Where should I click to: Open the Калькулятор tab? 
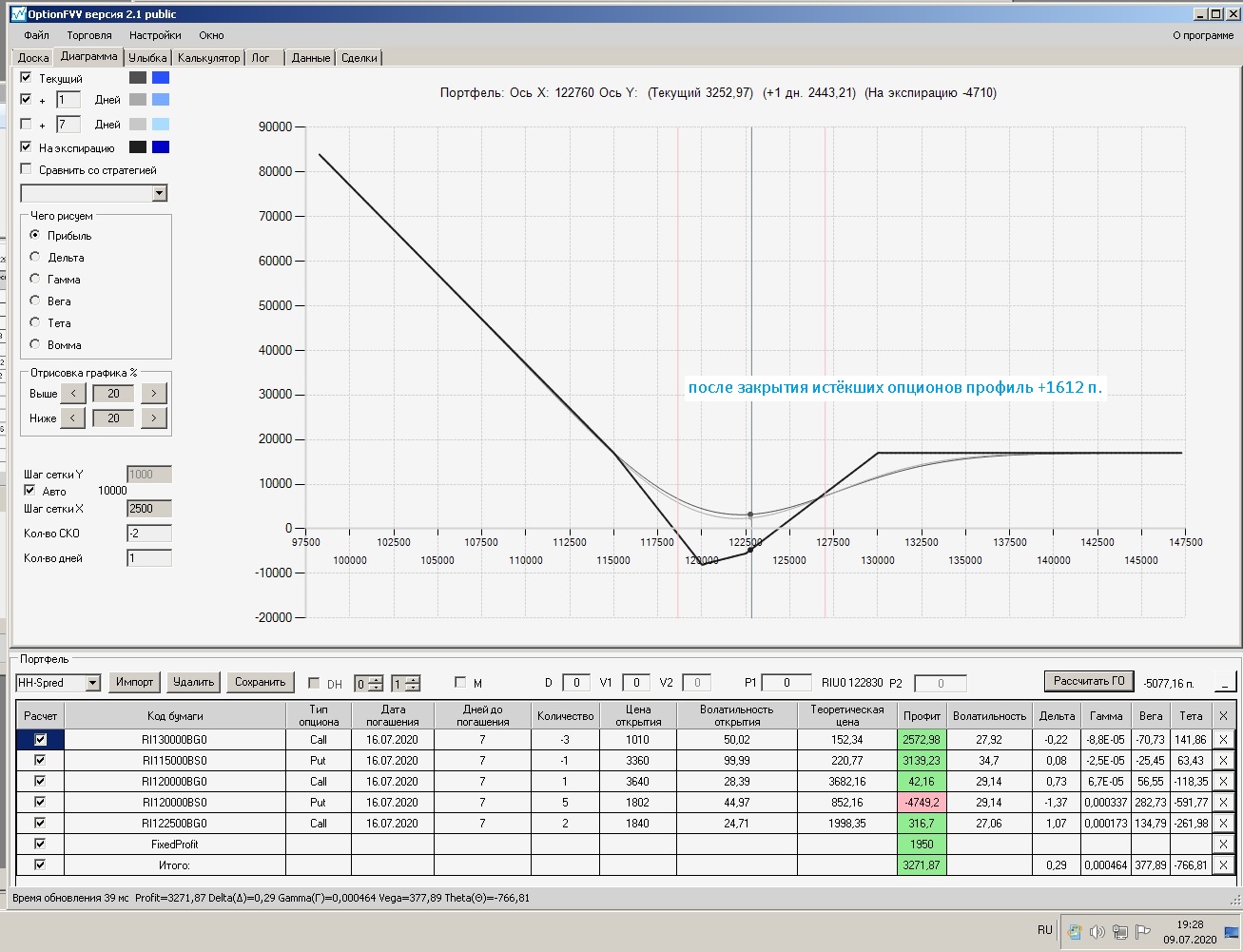coord(209,58)
